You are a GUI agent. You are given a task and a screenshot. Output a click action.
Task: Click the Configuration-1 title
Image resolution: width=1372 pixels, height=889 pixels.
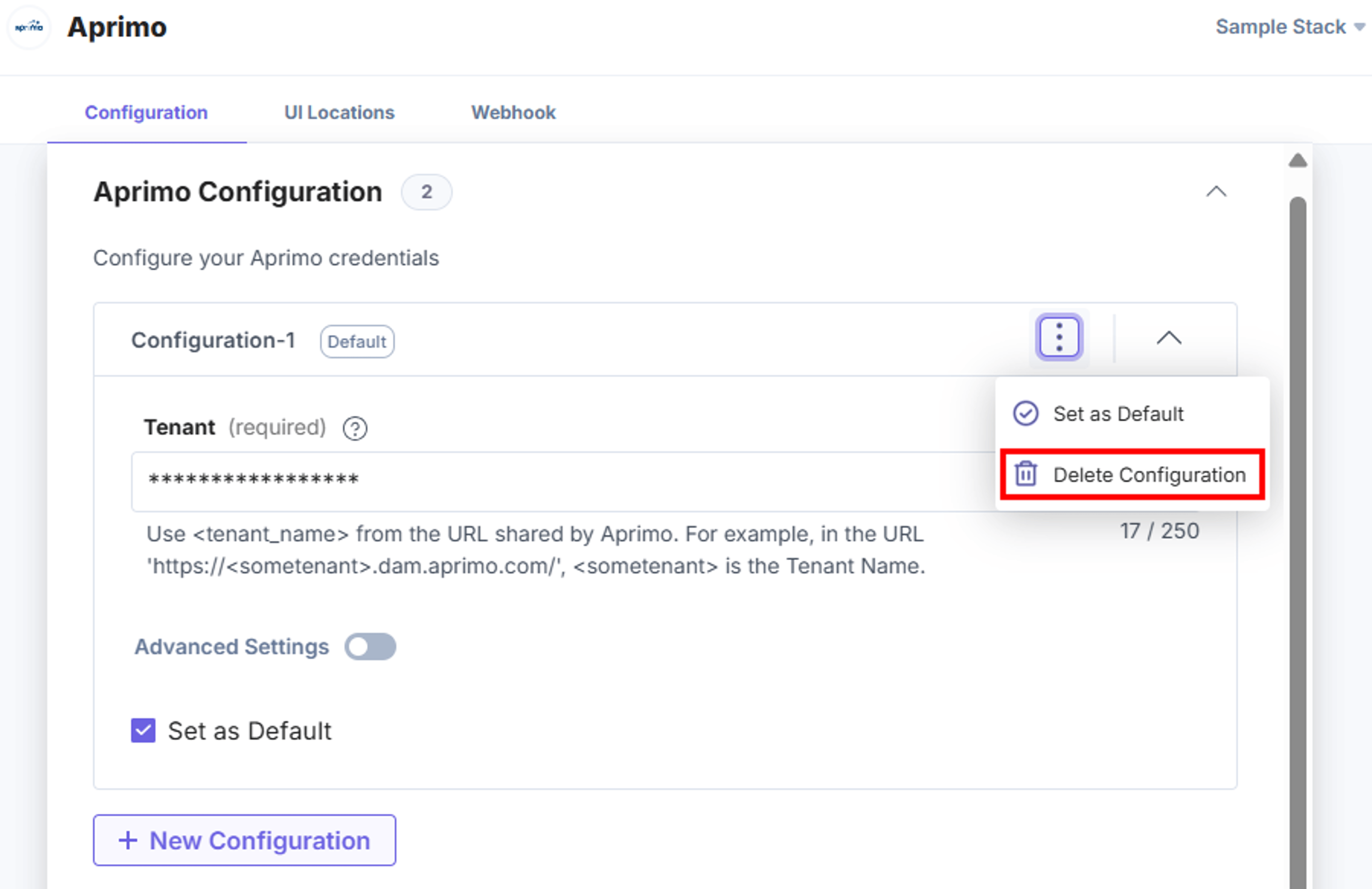point(213,340)
